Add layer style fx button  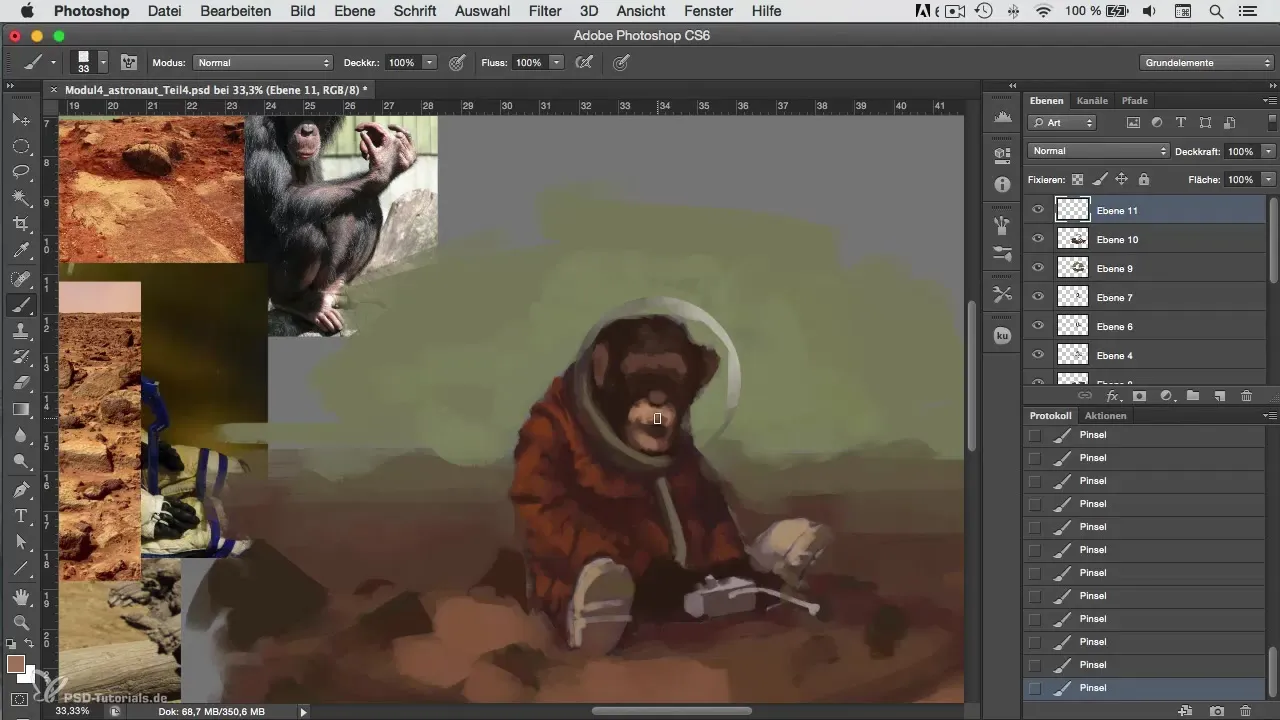pos(1112,396)
